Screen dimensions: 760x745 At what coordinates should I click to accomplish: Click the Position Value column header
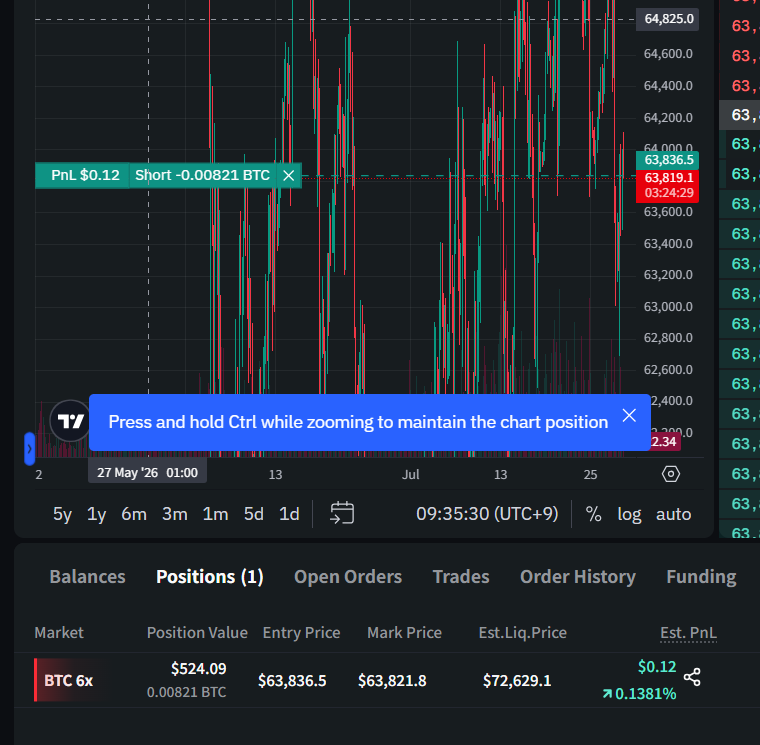click(x=197, y=633)
